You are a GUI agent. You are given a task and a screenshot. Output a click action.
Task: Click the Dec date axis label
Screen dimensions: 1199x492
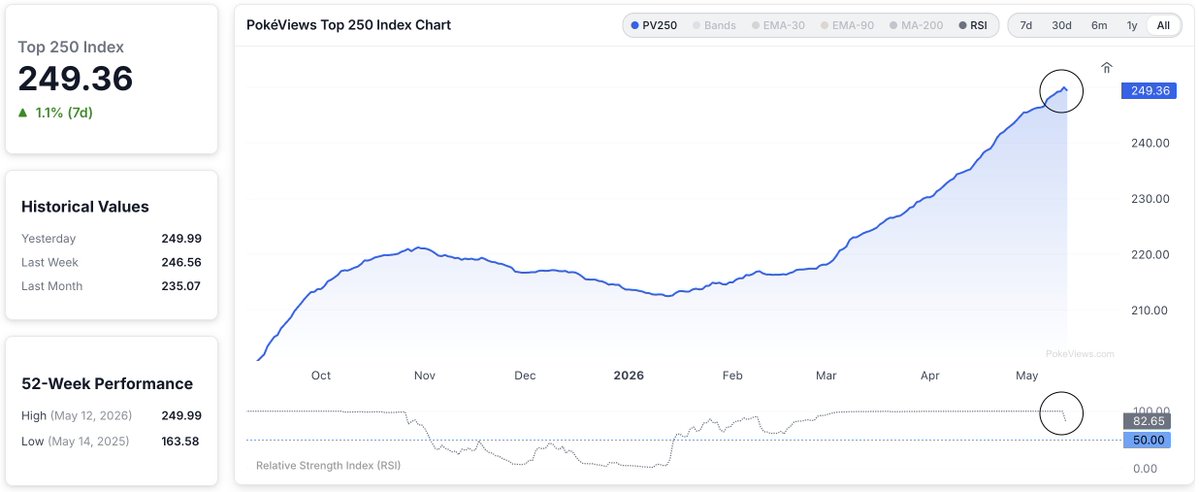[x=525, y=376]
